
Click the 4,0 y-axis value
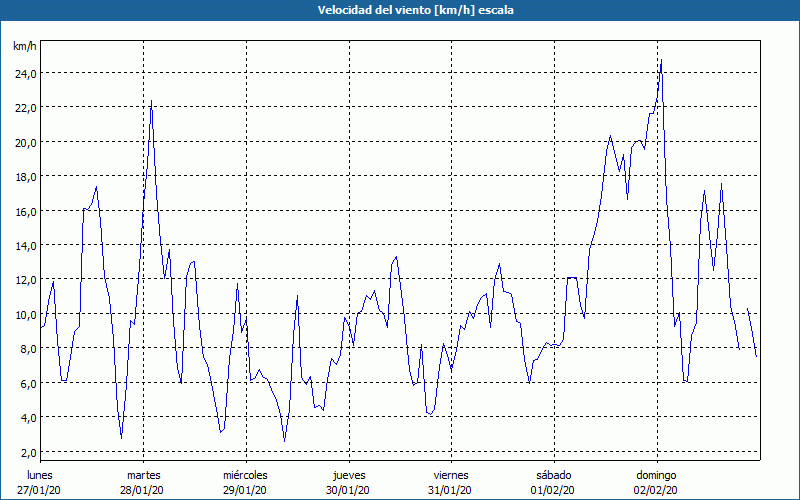(x=29, y=418)
